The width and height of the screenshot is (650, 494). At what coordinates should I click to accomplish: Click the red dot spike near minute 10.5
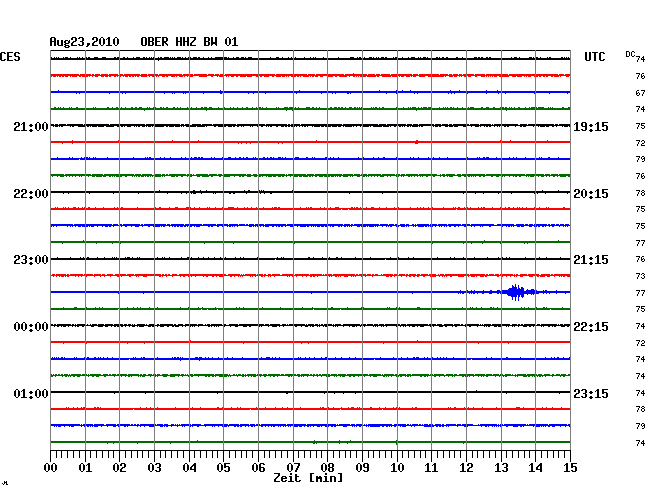[x=417, y=142]
